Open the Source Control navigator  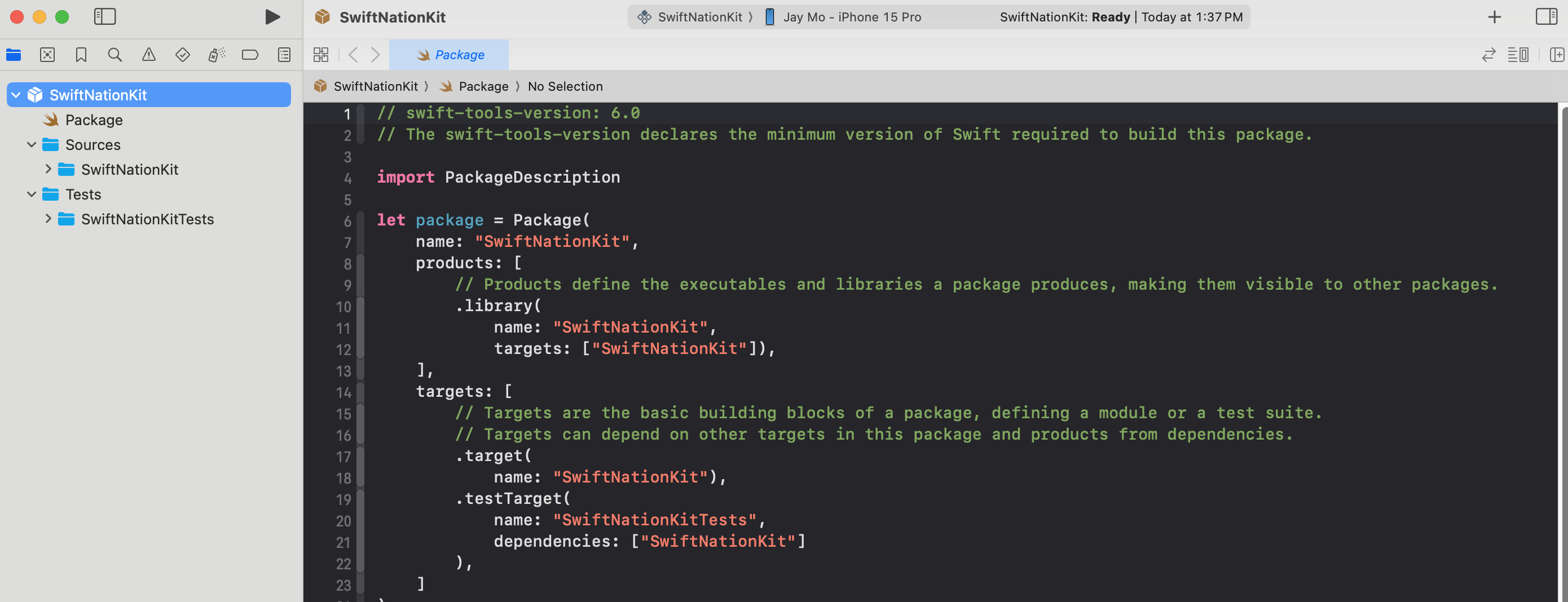tap(47, 55)
